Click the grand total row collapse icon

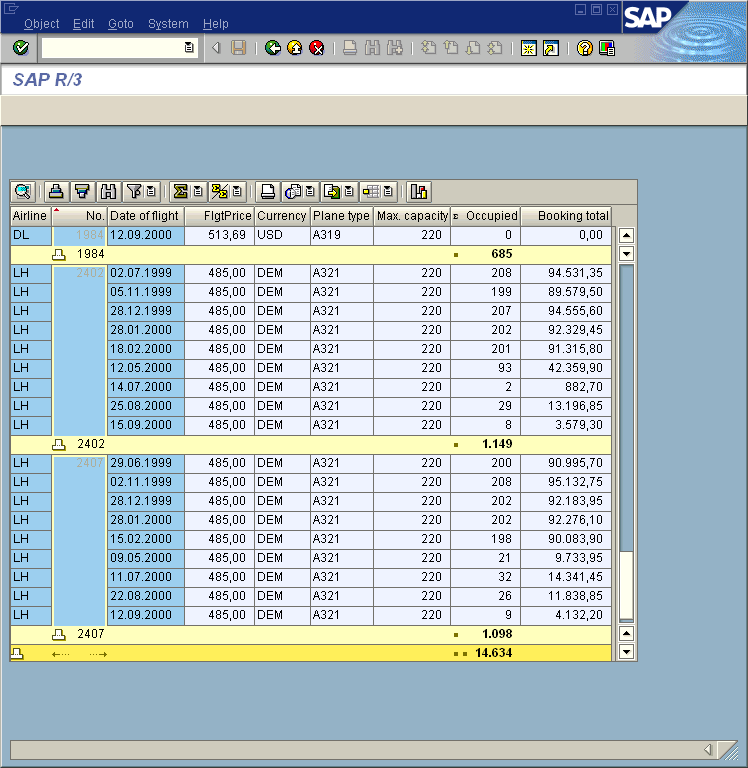click(17, 653)
